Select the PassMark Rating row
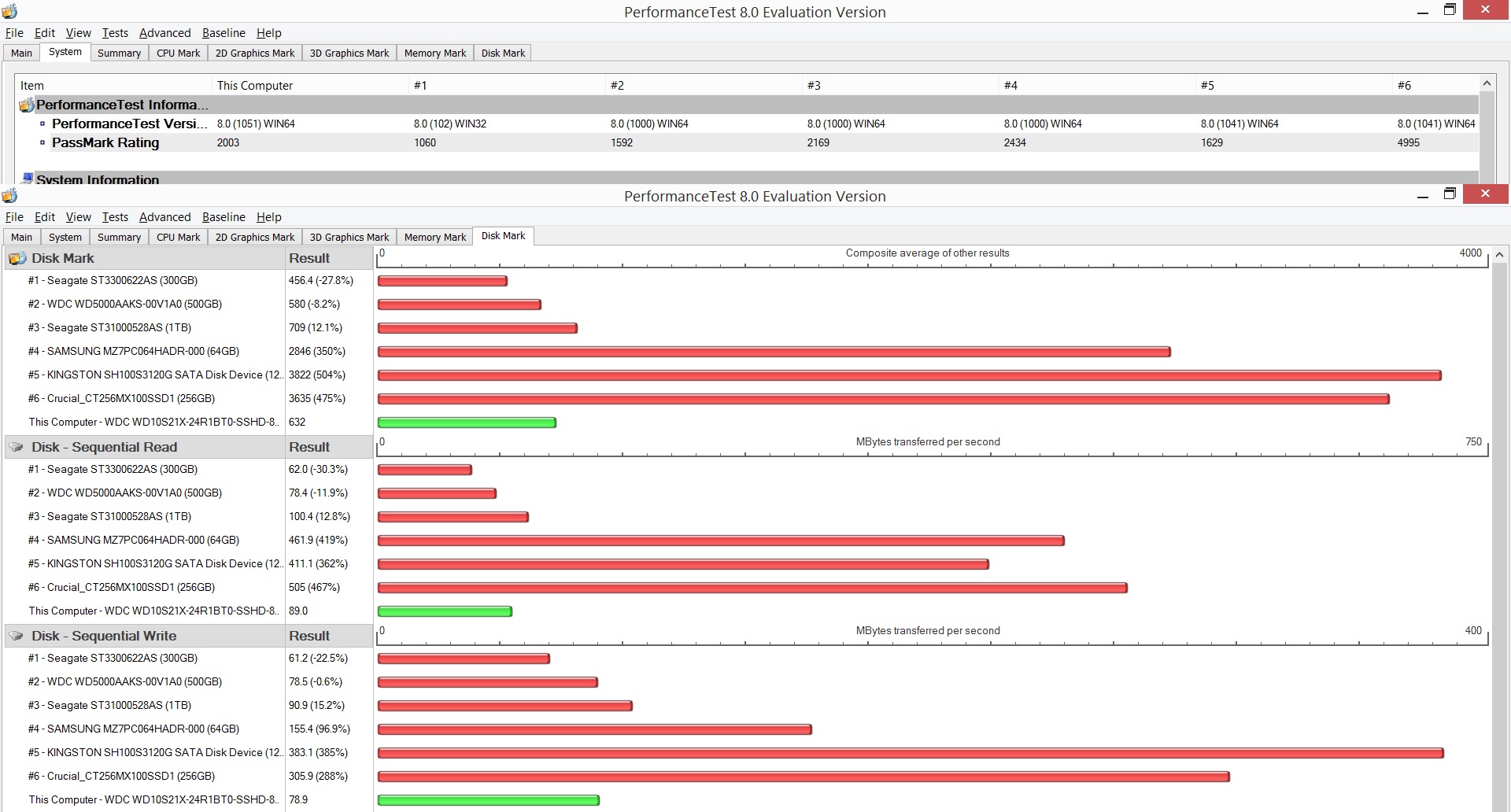 [x=748, y=142]
